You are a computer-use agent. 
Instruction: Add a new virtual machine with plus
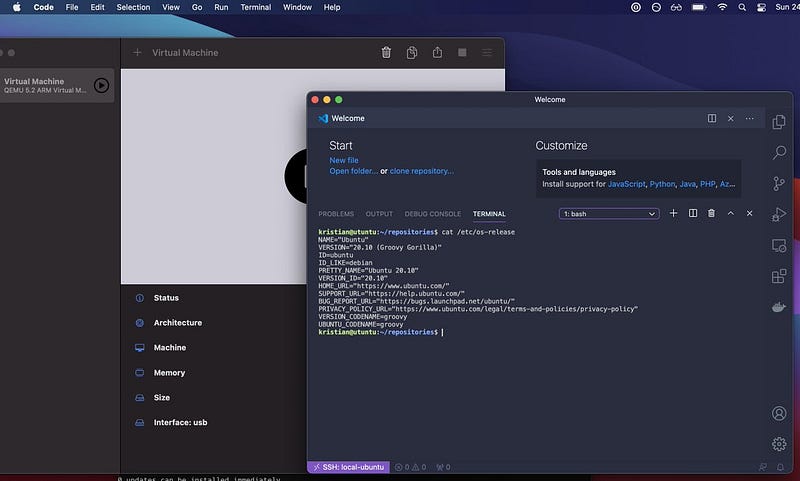[137, 53]
